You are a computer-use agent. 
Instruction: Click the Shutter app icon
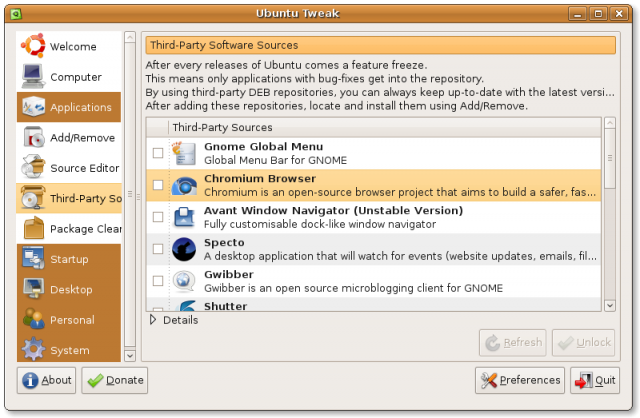point(187,306)
